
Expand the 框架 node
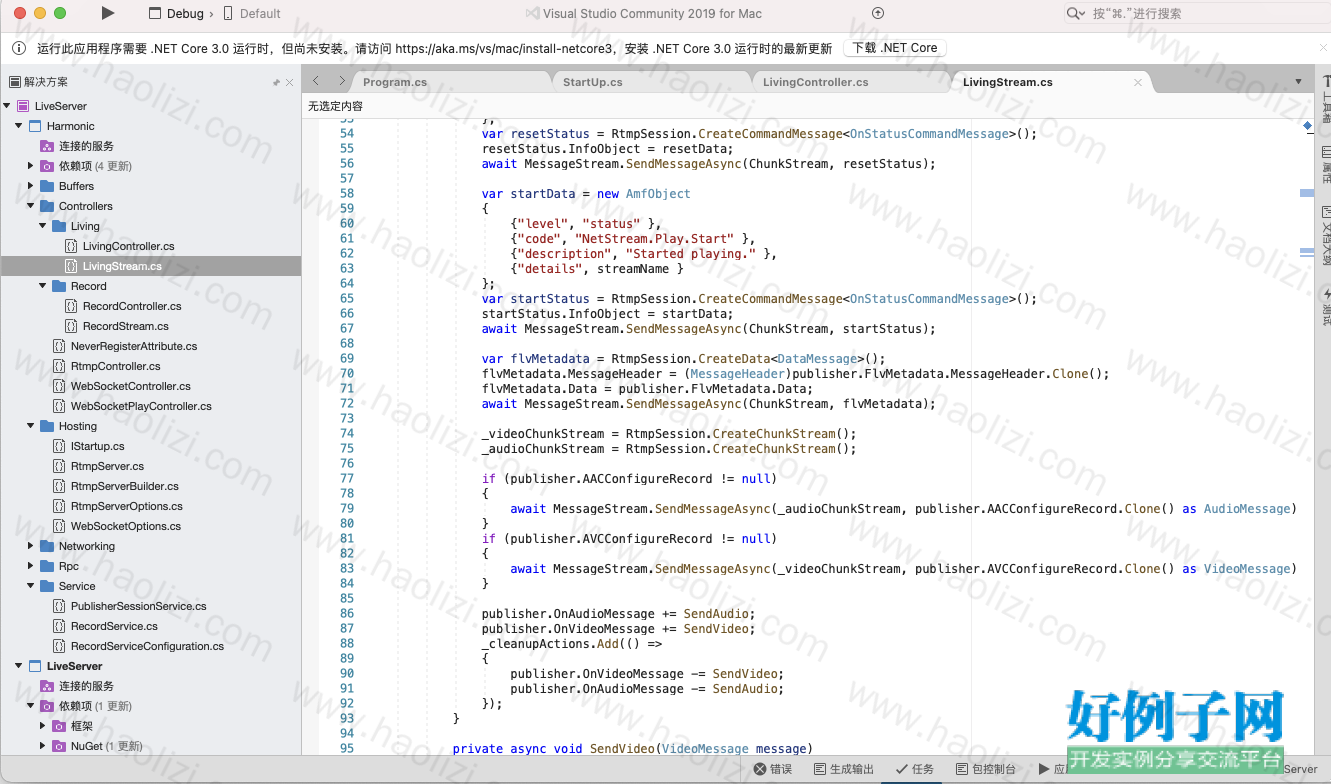pos(43,726)
